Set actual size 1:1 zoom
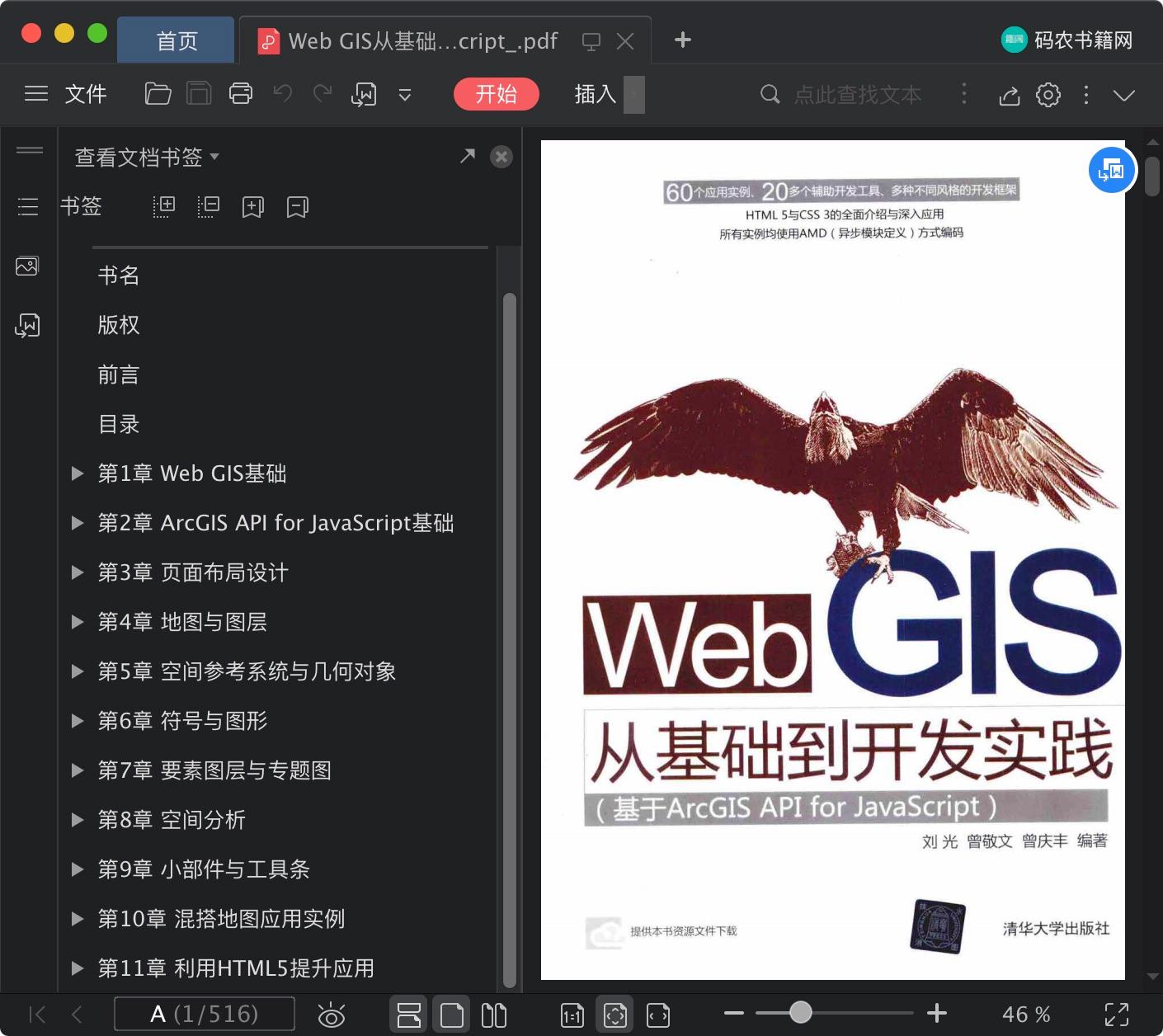 click(x=572, y=1015)
